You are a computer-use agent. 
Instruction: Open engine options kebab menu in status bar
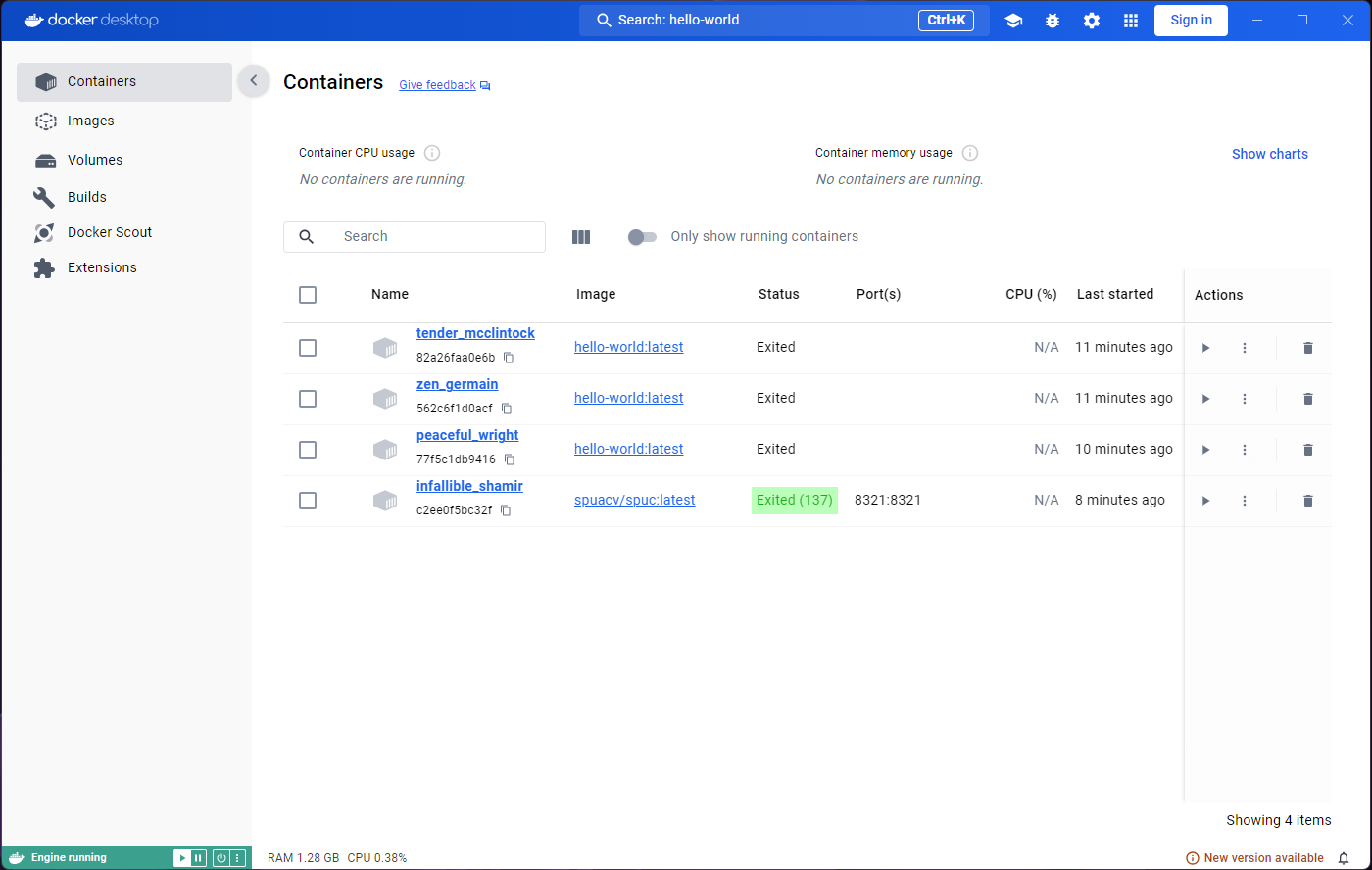[x=237, y=858]
